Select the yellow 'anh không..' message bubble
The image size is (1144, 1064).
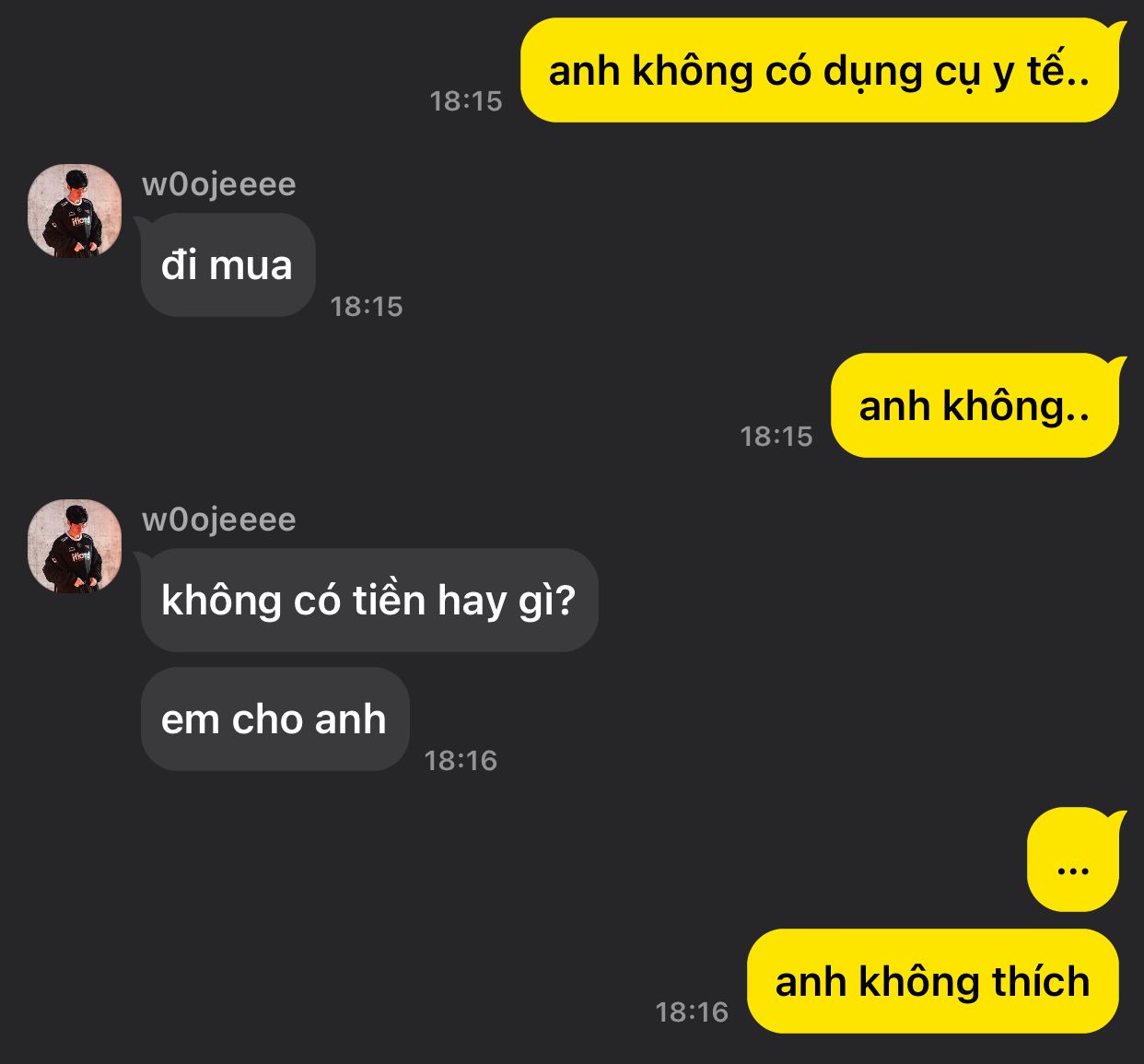pyautogui.click(x=975, y=405)
